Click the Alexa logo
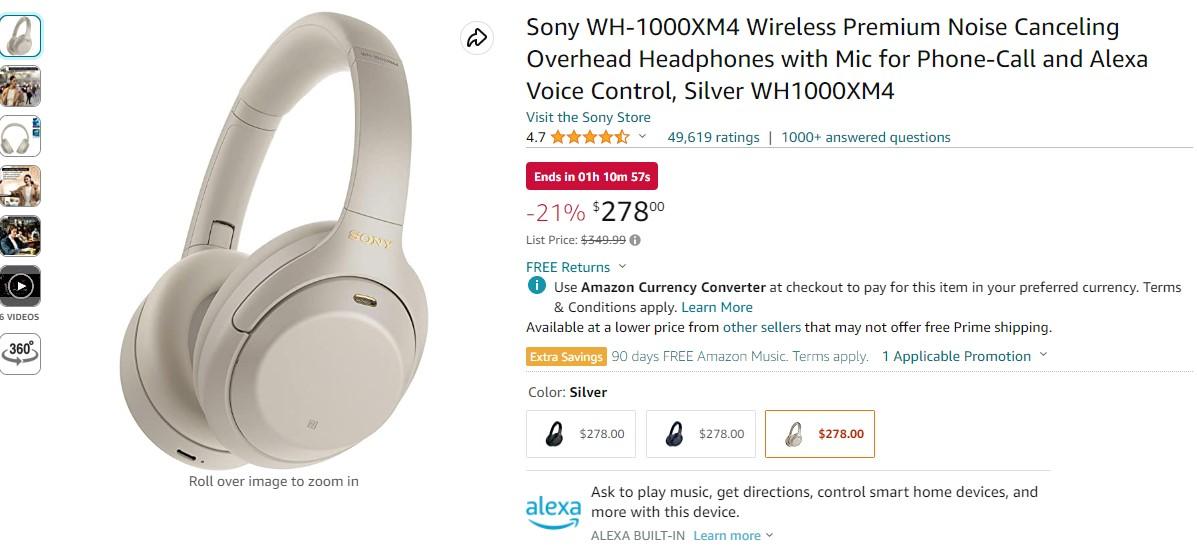 pos(553,510)
